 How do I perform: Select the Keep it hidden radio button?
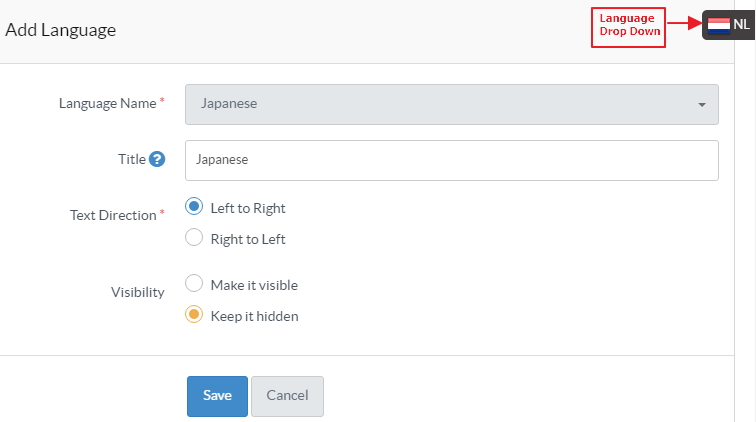point(195,315)
